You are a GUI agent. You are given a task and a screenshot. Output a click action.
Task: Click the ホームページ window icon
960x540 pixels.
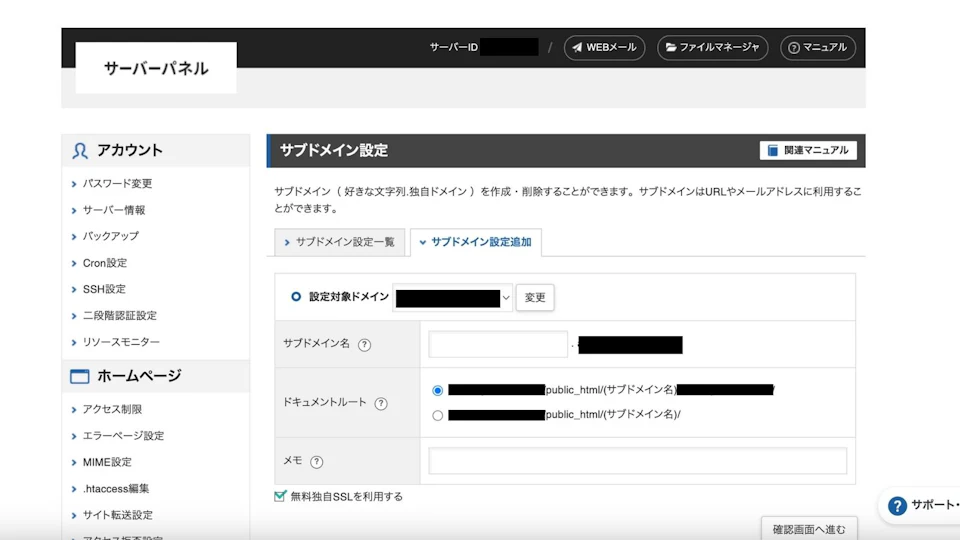tap(80, 376)
